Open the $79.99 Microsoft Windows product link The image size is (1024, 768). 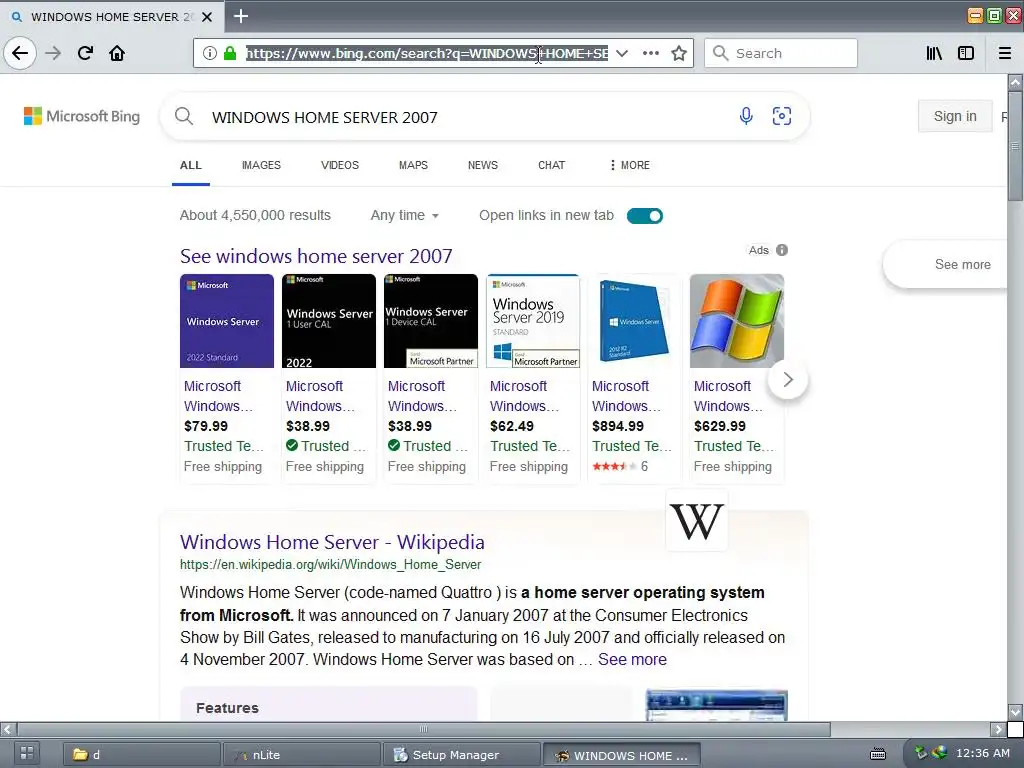(x=218, y=396)
